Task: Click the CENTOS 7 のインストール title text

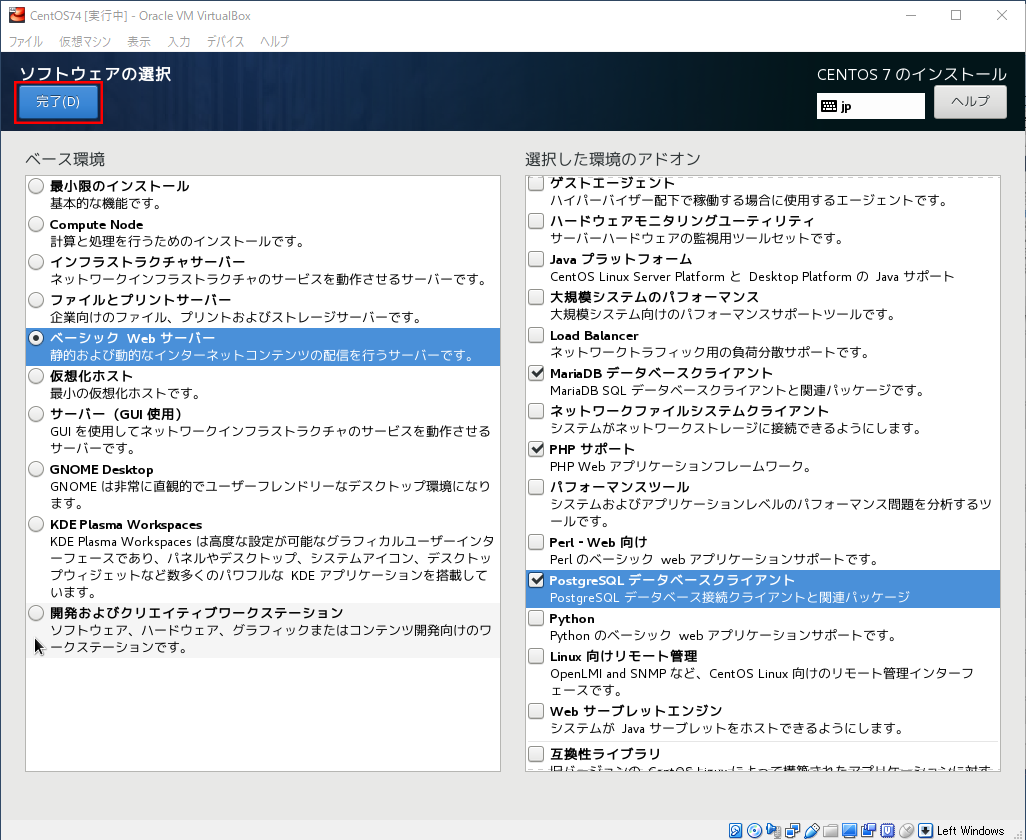Action: click(x=911, y=75)
